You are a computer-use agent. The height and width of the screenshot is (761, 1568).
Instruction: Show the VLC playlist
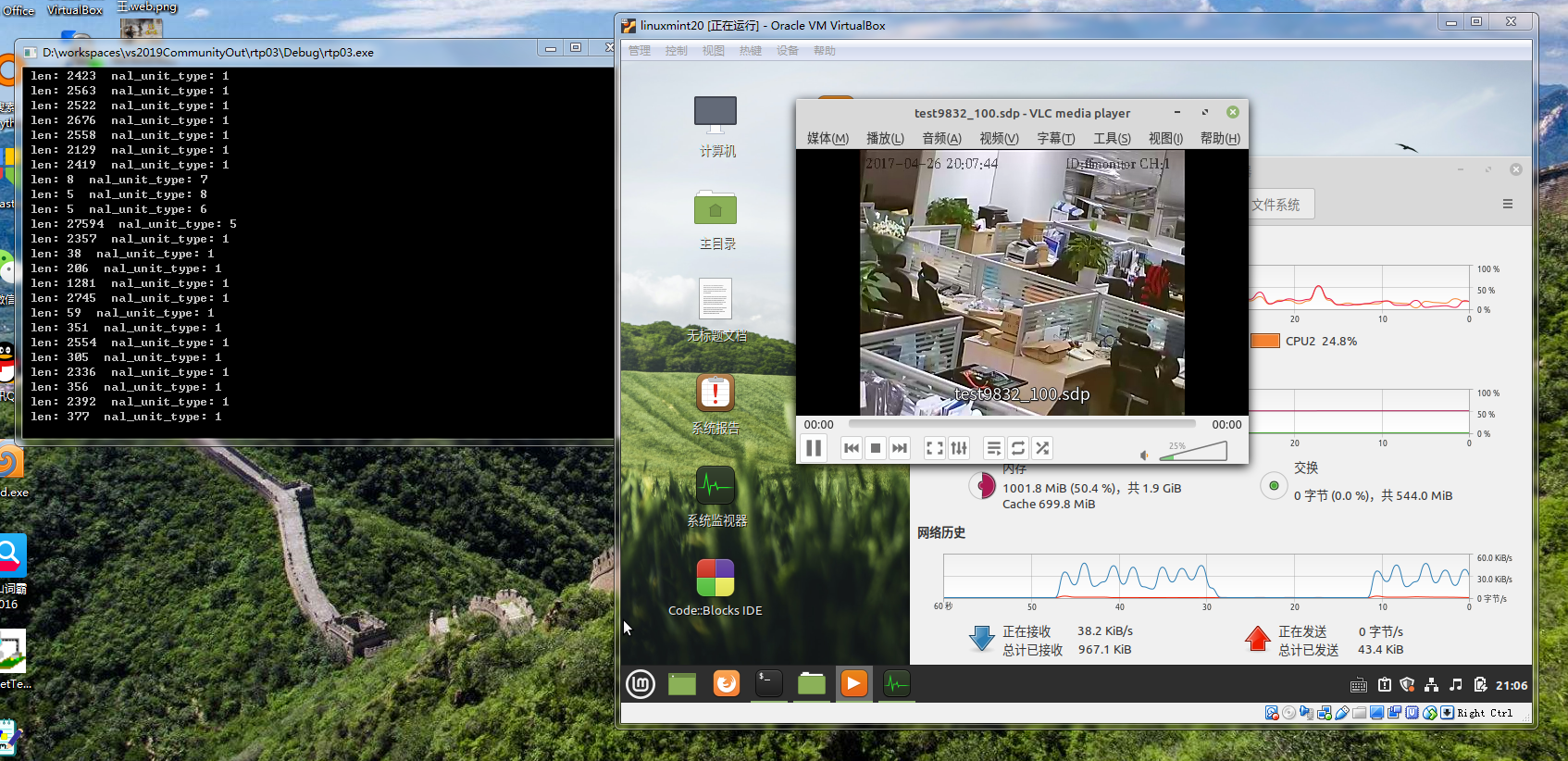[994, 448]
